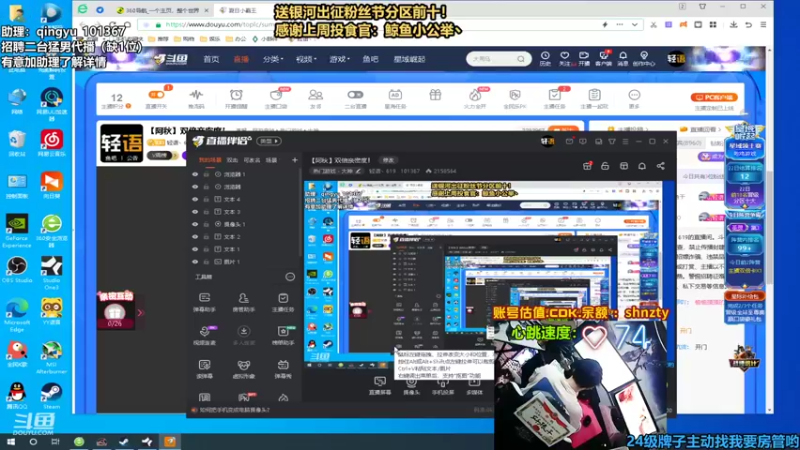Open 开播提醒 alarm clock icon

coord(236,98)
